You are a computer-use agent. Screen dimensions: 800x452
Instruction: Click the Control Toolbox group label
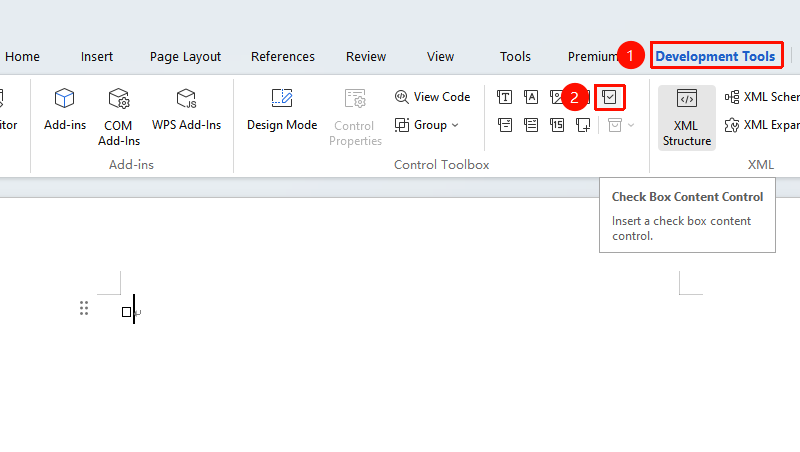tap(441, 165)
